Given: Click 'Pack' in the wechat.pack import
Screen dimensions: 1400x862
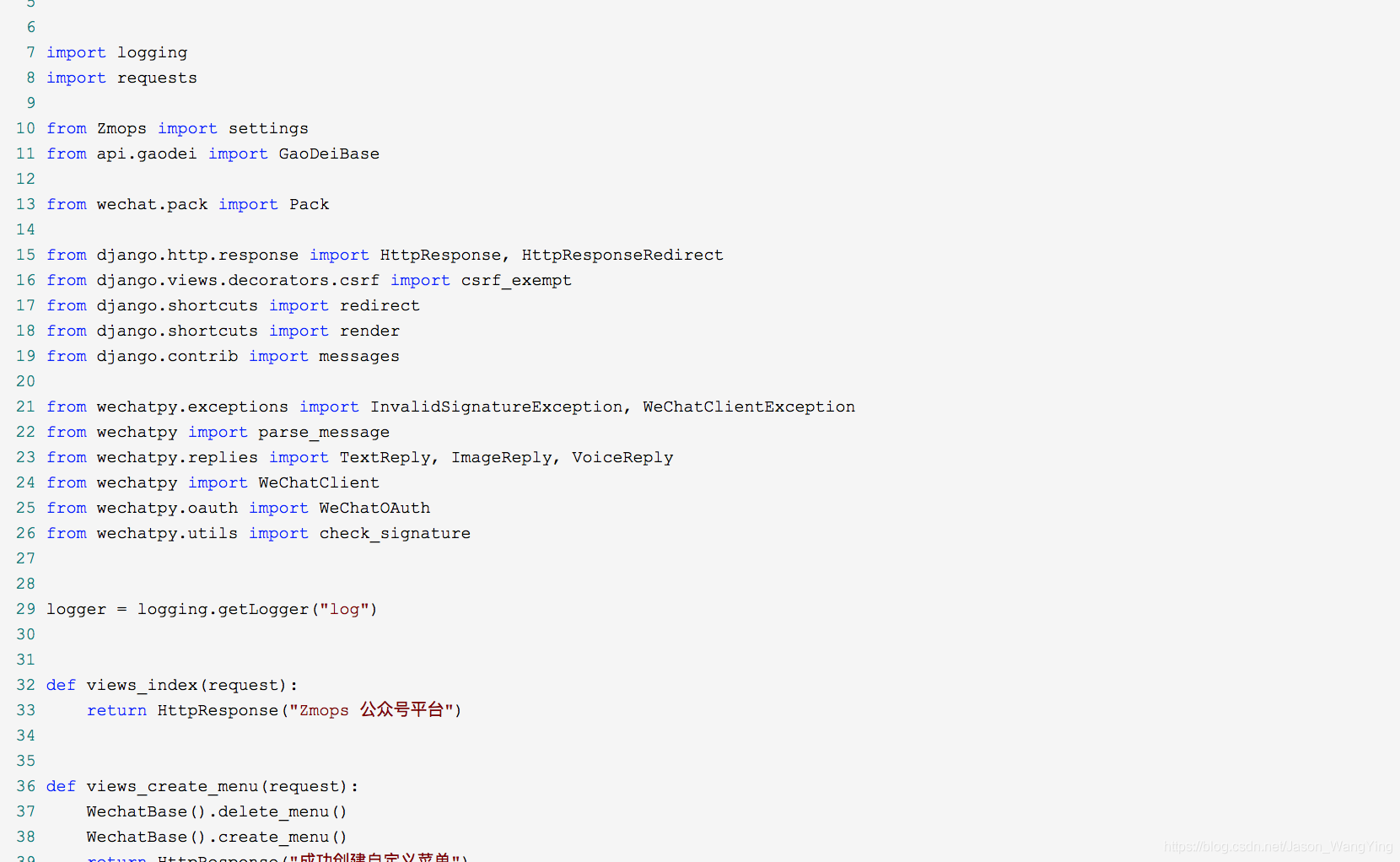Looking at the screenshot, I should [x=310, y=204].
